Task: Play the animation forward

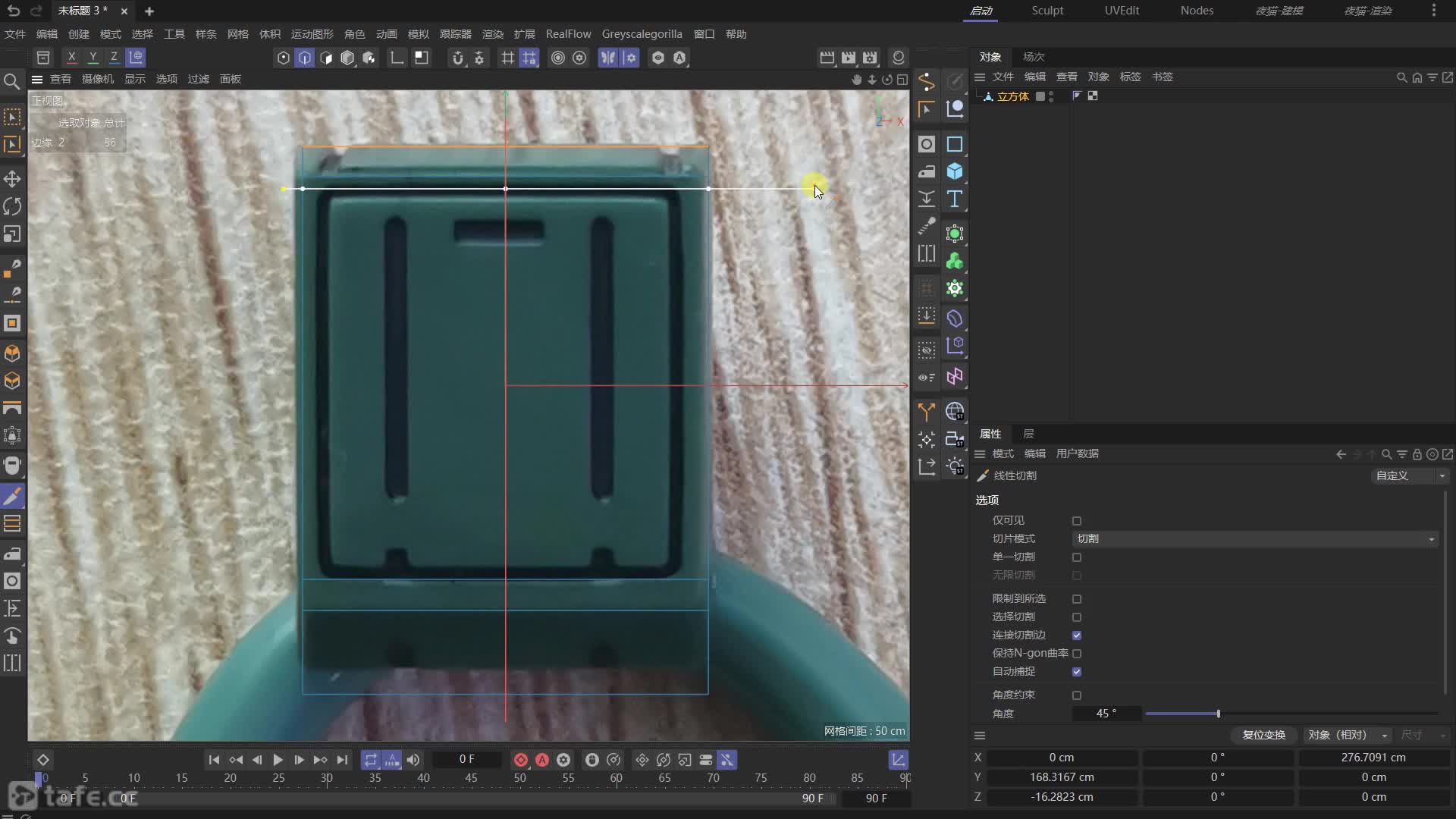Action: pyautogui.click(x=278, y=760)
